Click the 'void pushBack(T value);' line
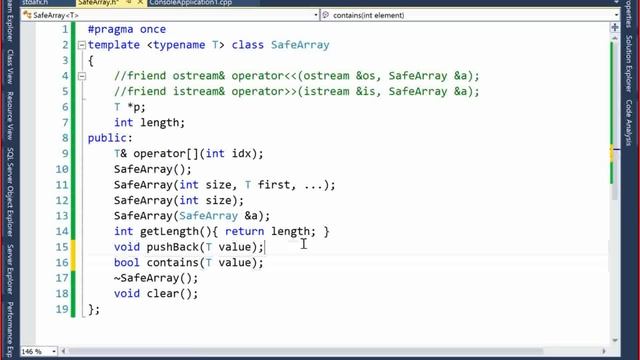This screenshot has width=640, height=360. [x=189, y=247]
